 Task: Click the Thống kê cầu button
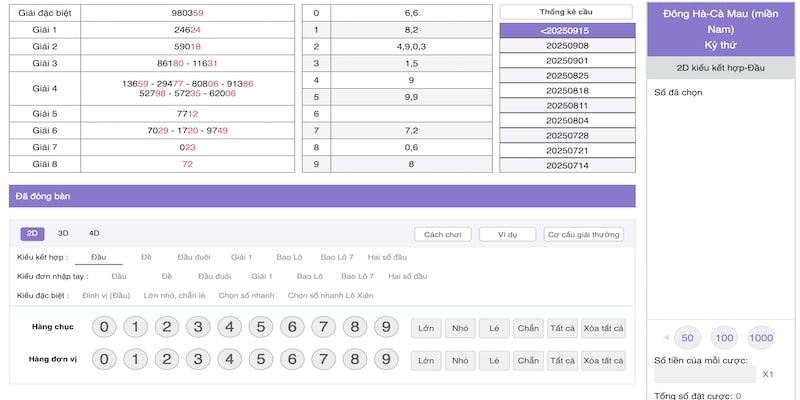(566, 12)
